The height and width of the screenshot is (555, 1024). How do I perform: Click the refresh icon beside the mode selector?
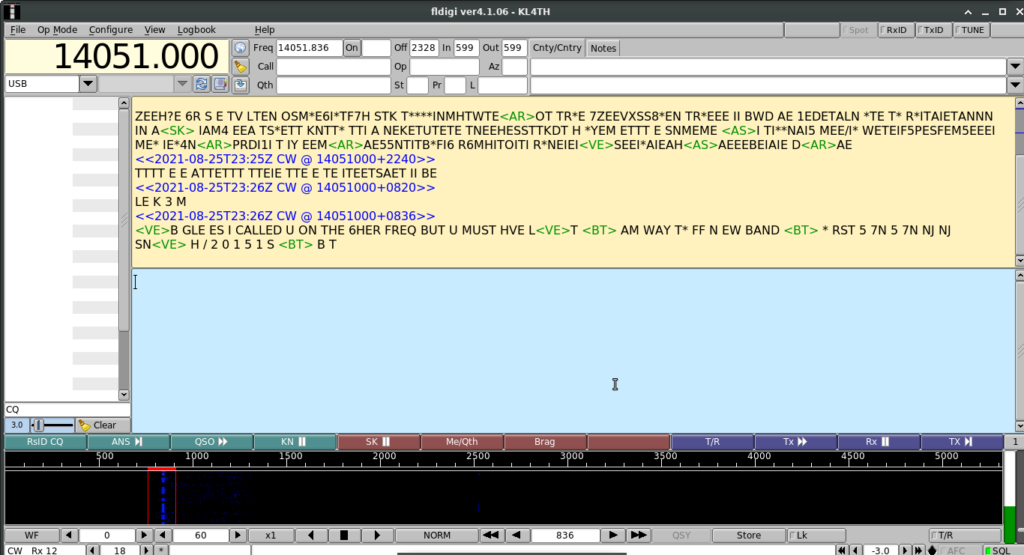tap(202, 84)
